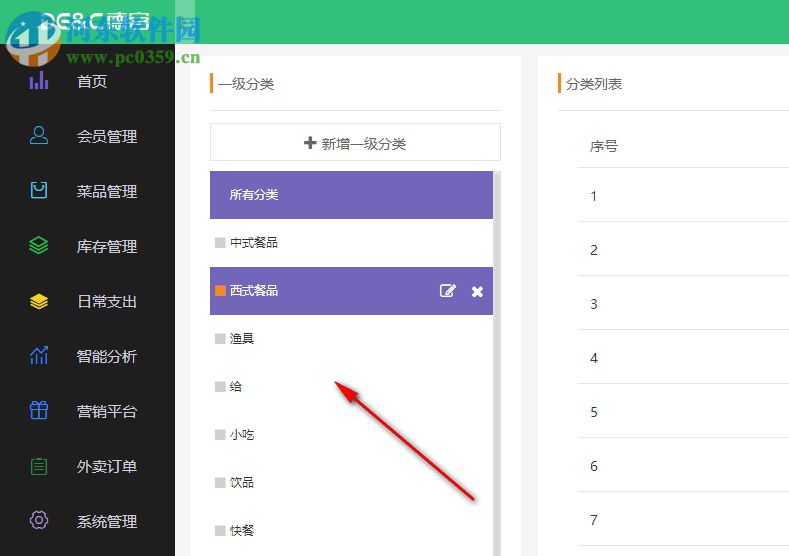Click row number 3 in 分类列表
Image resolution: width=789 pixels, height=556 pixels.
coord(594,304)
